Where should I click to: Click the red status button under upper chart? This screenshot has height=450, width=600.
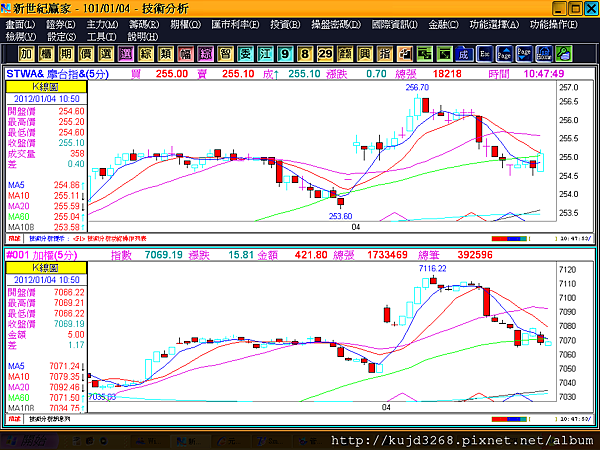pyautogui.click(x=14, y=238)
